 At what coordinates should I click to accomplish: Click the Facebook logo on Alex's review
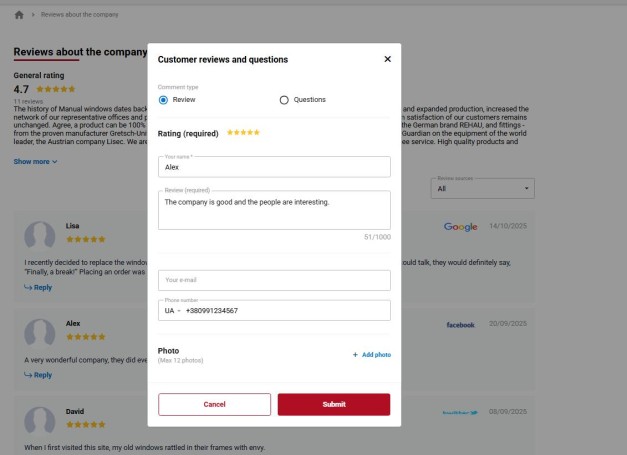(460, 325)
